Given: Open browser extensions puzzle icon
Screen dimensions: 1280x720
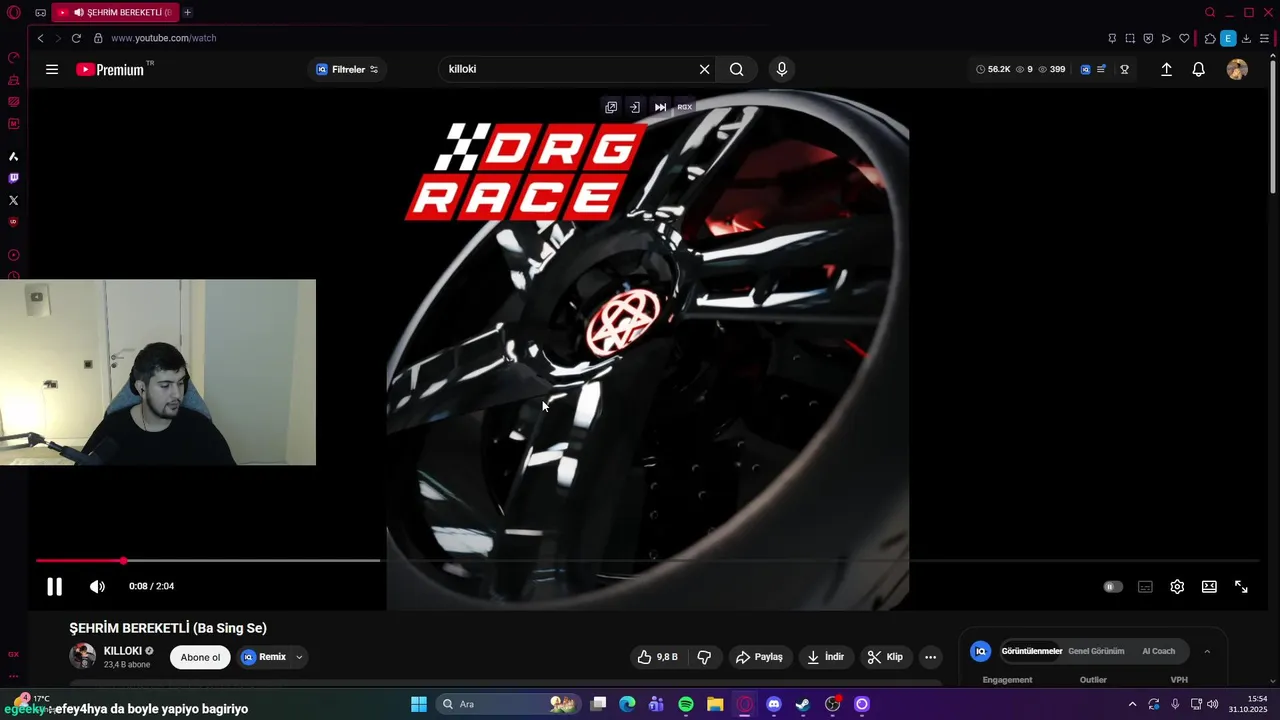Looking at the screenshot, I should (1210, 38).
